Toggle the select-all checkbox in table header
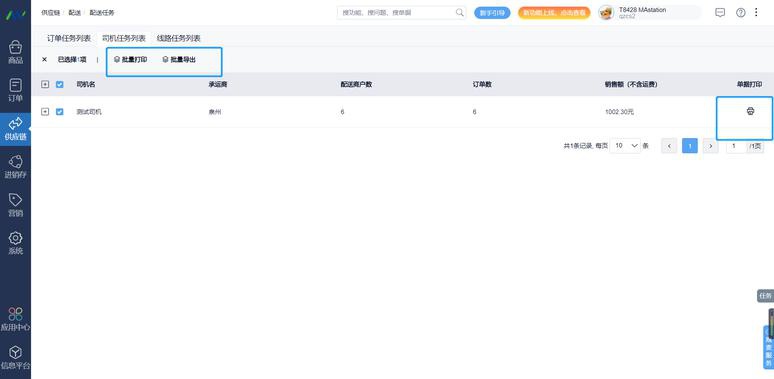The height and width of the screenshot is (379, 774). coord(60,84)
